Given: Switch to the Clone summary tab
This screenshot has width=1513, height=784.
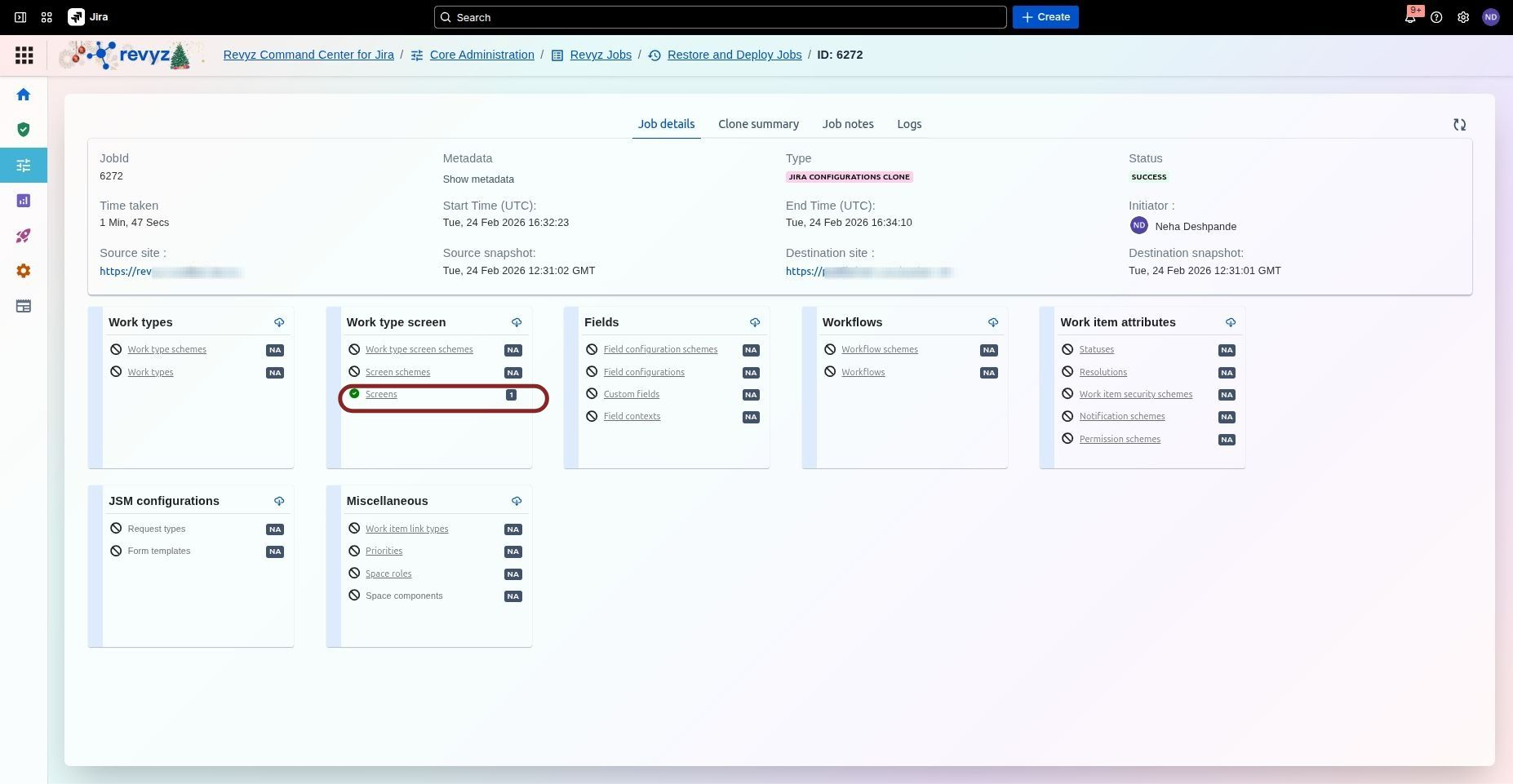Looking at the screenshot, I should 758,124.
